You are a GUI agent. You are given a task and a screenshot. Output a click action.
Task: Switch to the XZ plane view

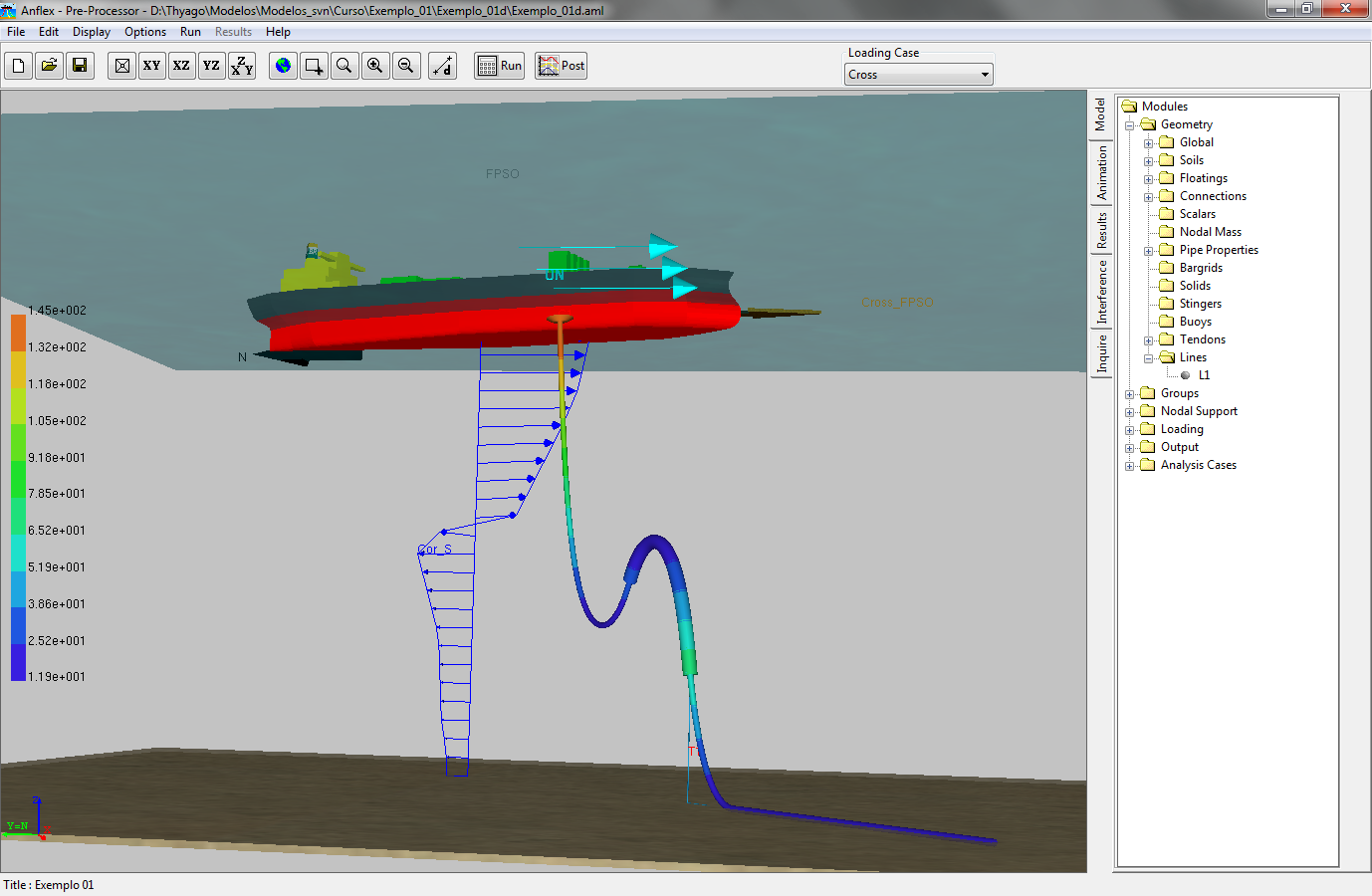(x=181, y=66)
